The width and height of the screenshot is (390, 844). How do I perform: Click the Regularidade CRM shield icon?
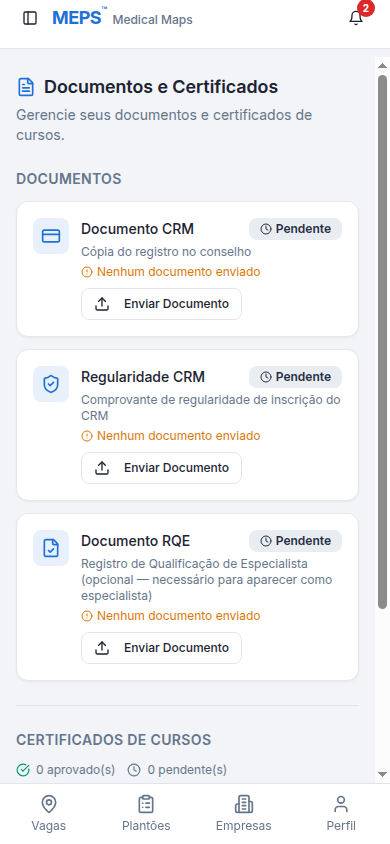[x=51, y=384]
